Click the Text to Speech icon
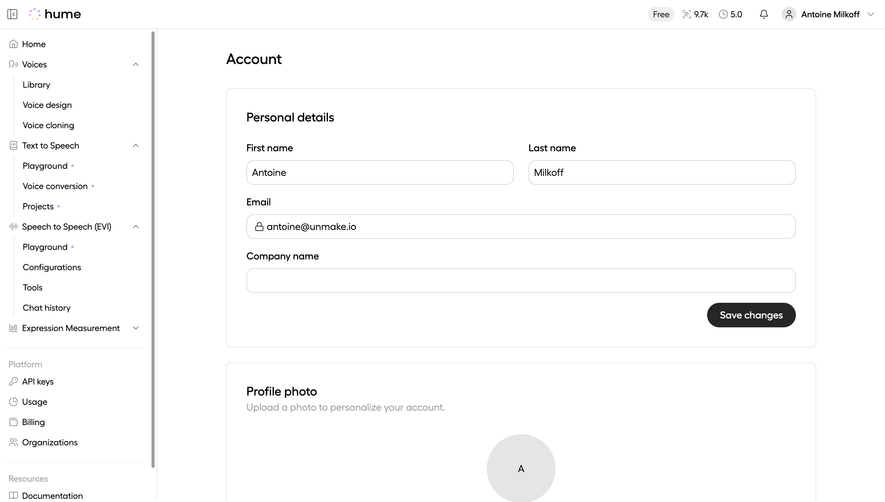Screen dimensions: 885x502 (14, 146)
